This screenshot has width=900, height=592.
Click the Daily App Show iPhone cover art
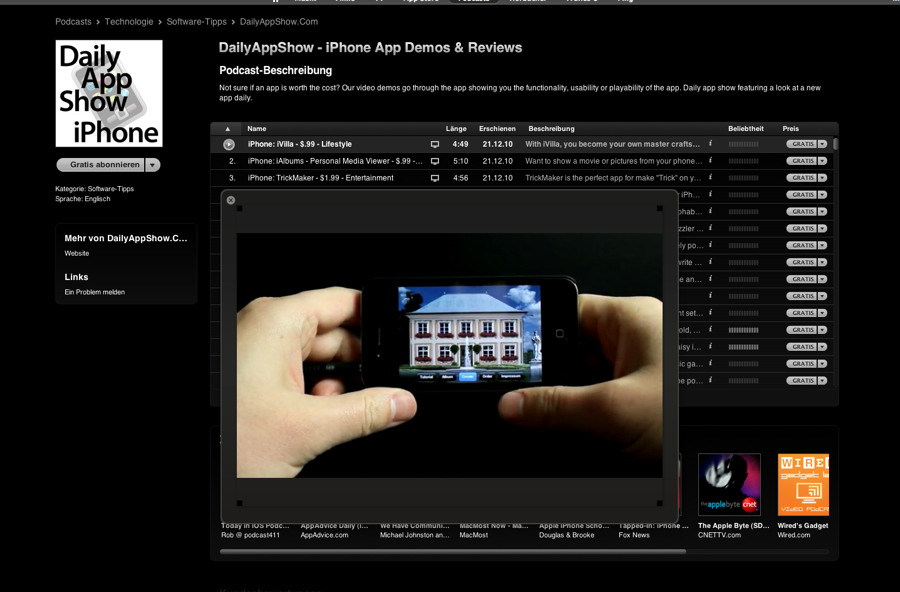coord(109,94)
